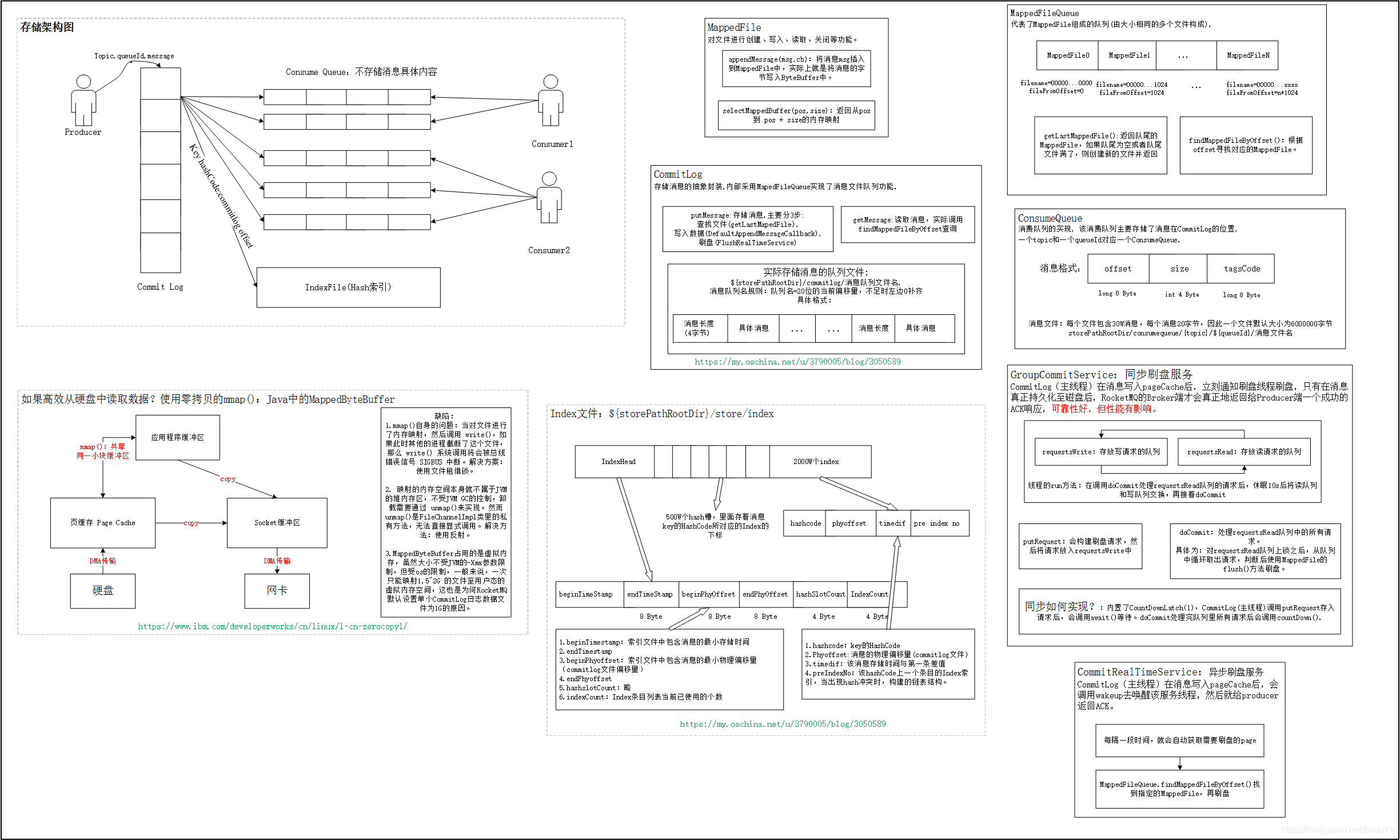Click the hashcode index entry cell
The height and width of the screenshot is (840, 1400).
[805, 523]
